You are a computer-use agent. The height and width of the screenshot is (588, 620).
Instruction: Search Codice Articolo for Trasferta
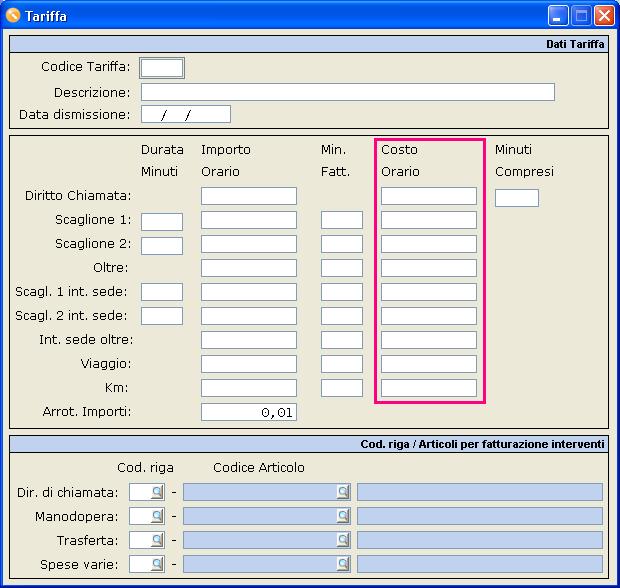[343, 540]
